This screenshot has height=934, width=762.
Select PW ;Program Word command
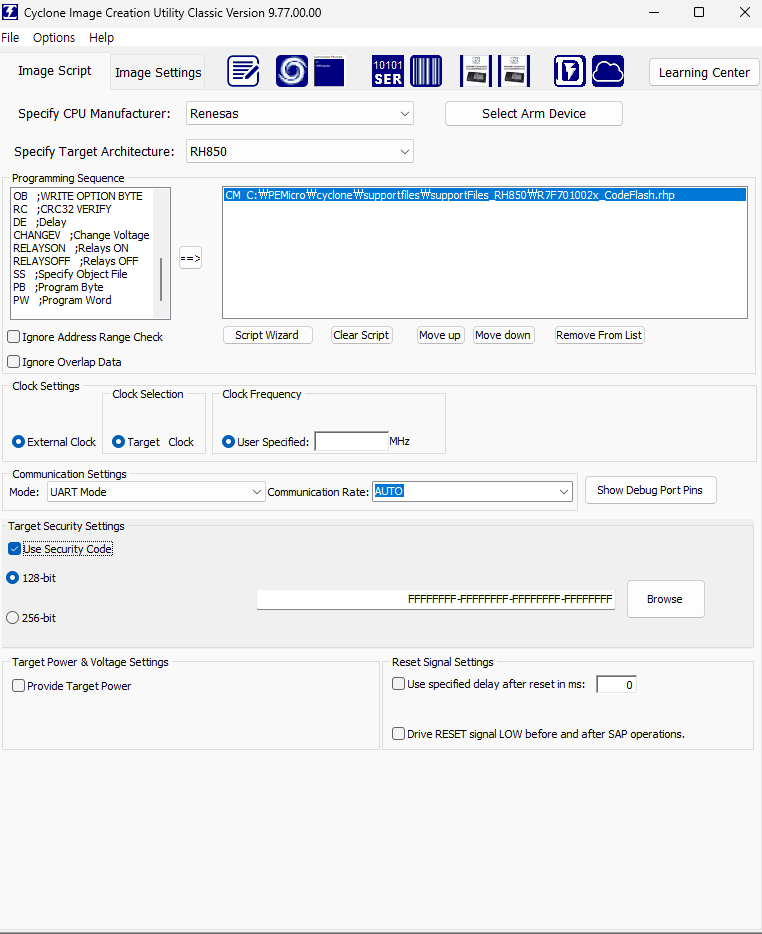tap(63, 300)
